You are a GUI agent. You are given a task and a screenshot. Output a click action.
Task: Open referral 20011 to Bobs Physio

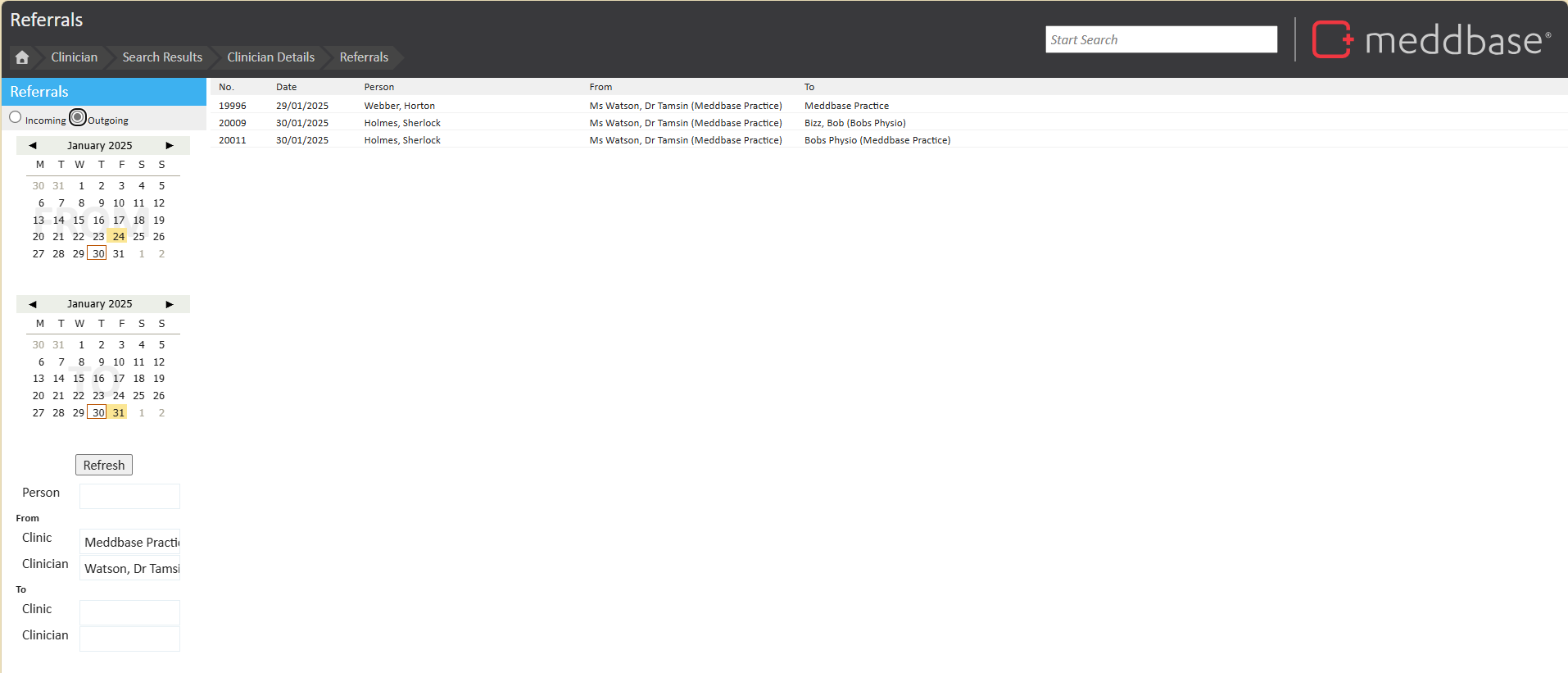[877, 140]
